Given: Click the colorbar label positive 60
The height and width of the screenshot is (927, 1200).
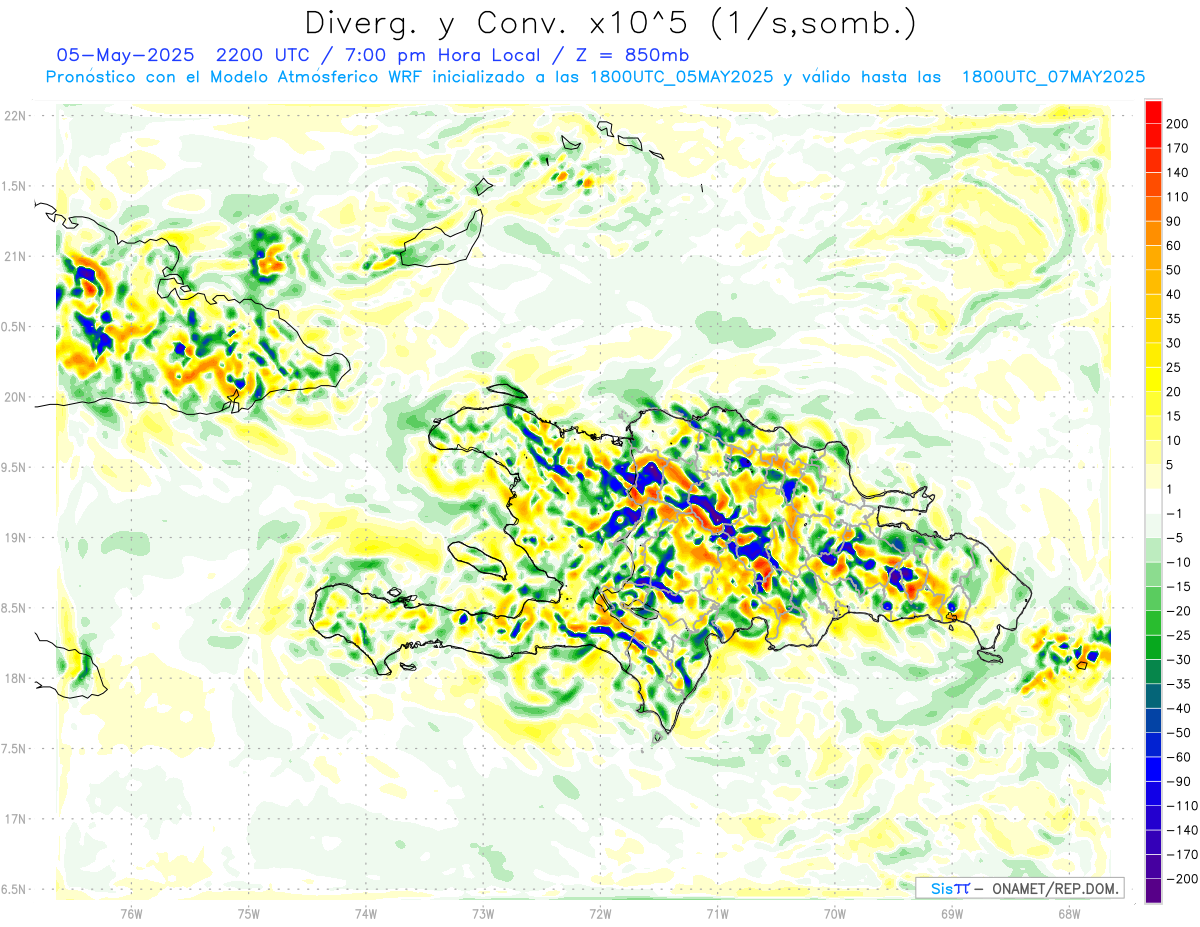Looking at the screenshot, I should (x=1173, y=245).
